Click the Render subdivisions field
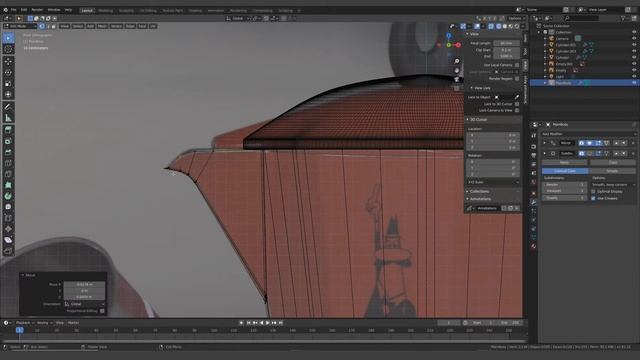 pyautogui.click(x=564, y=184)
